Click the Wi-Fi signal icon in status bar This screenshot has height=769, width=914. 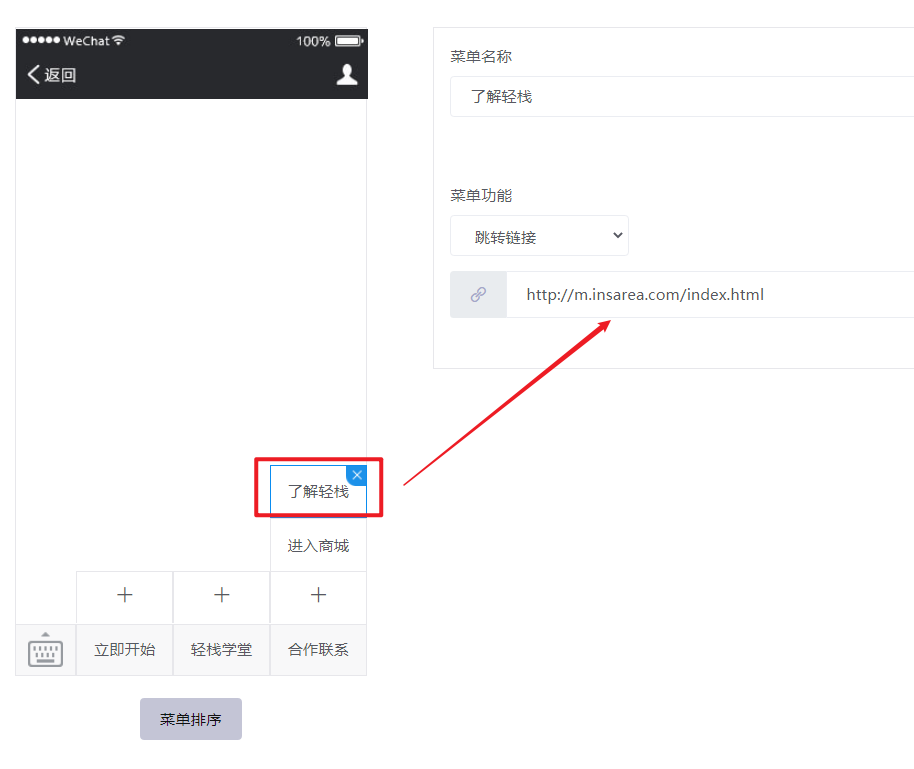(118, 40)
